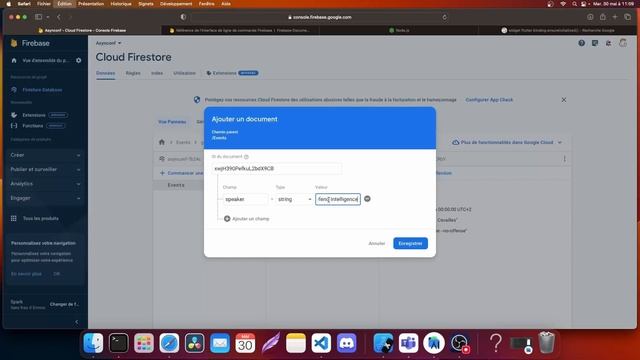Viewport: 640px width, 360px height.
Task: Switch to the Règles tab
Action: pos(133,73)
